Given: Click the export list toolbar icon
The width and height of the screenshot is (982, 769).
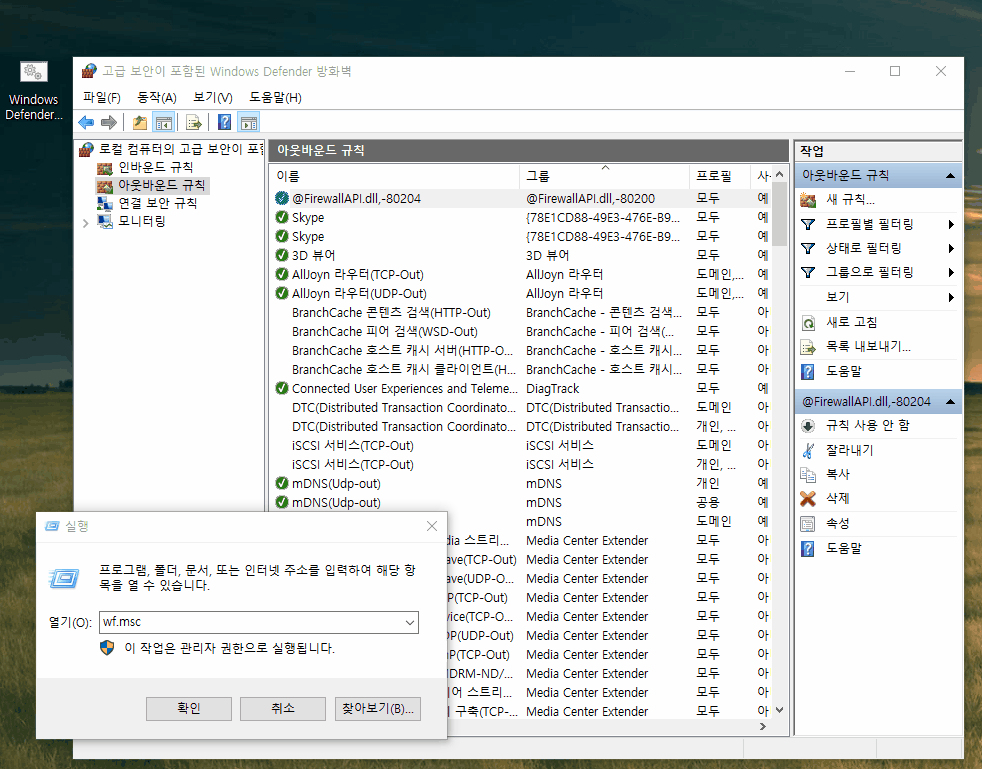Looking at the screenshot, I should 194,123.
